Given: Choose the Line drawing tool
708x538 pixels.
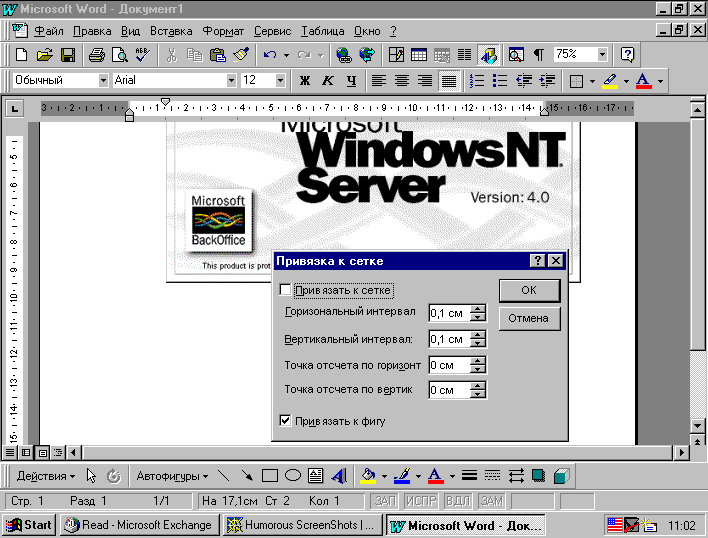Looking at the screenshot, I should [224, 476].
